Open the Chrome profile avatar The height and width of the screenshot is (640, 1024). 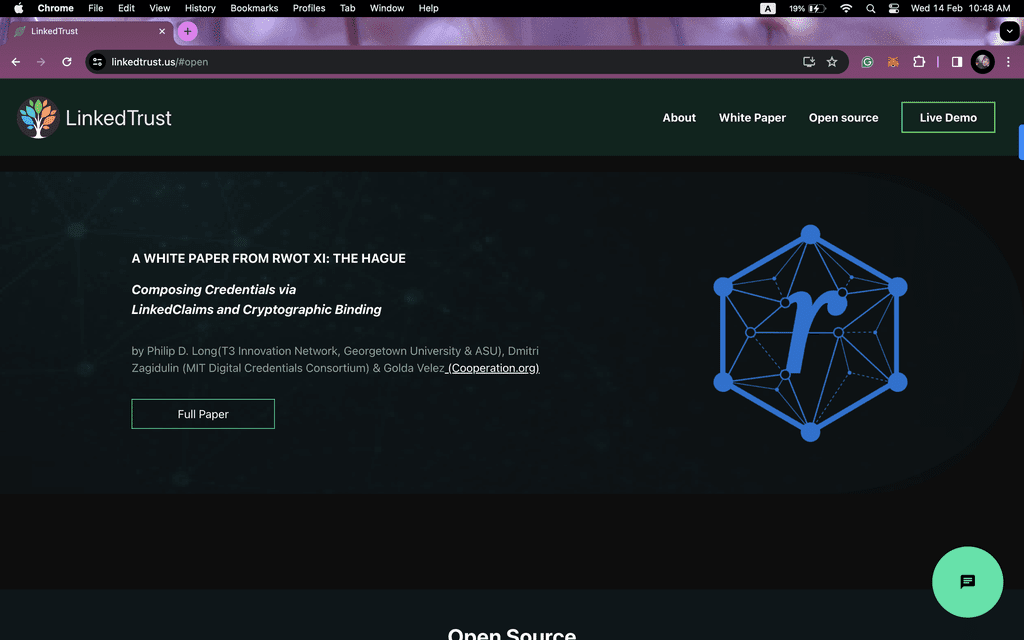click(x=982, y=62)
